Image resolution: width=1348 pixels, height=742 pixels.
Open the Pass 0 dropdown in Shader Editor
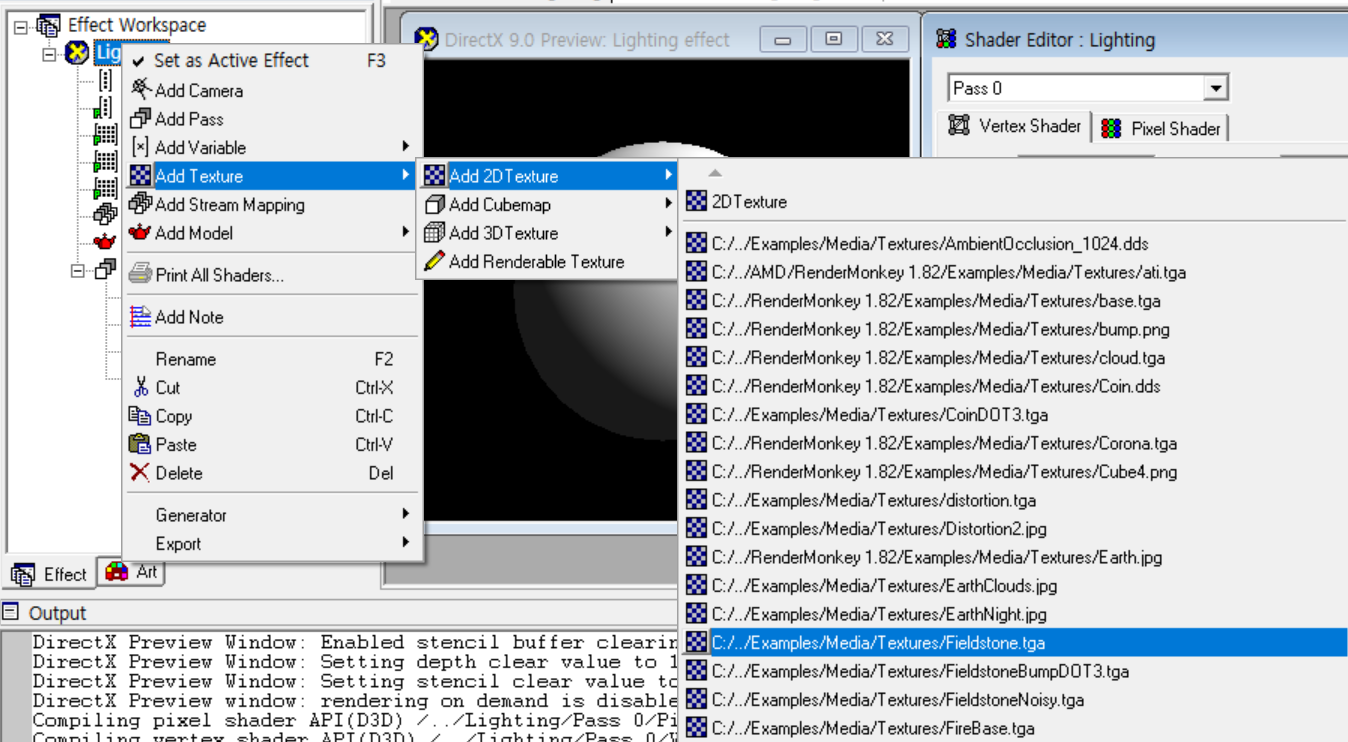point(1215,88)
